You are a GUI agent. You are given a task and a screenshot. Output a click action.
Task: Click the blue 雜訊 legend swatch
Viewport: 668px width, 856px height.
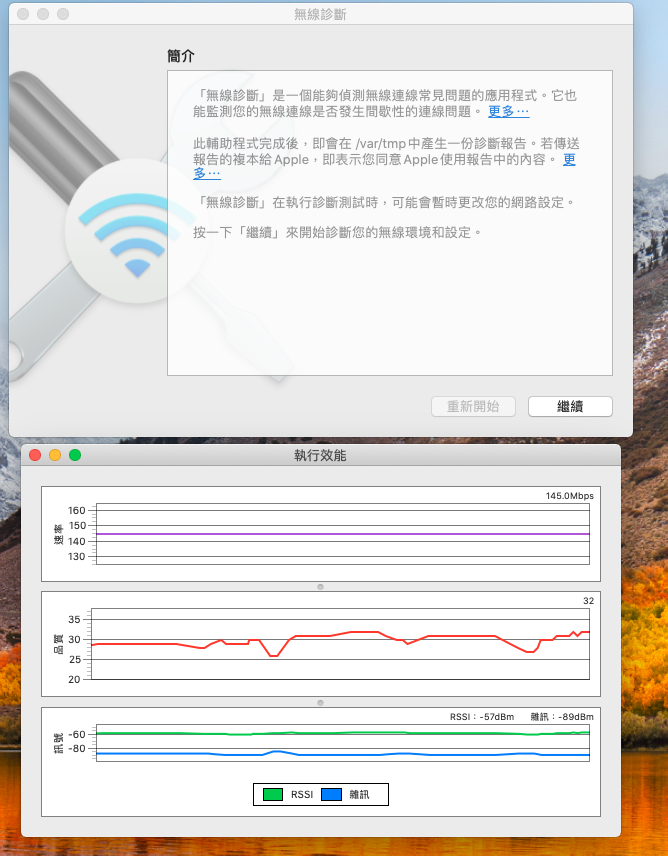click(x=331, y=794)
